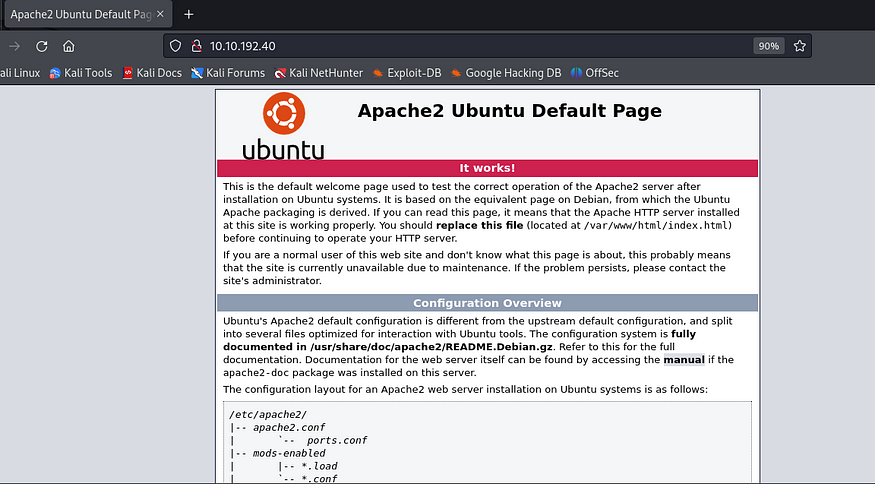
Task: Show insecure connection padlock info
Action: 196,46
